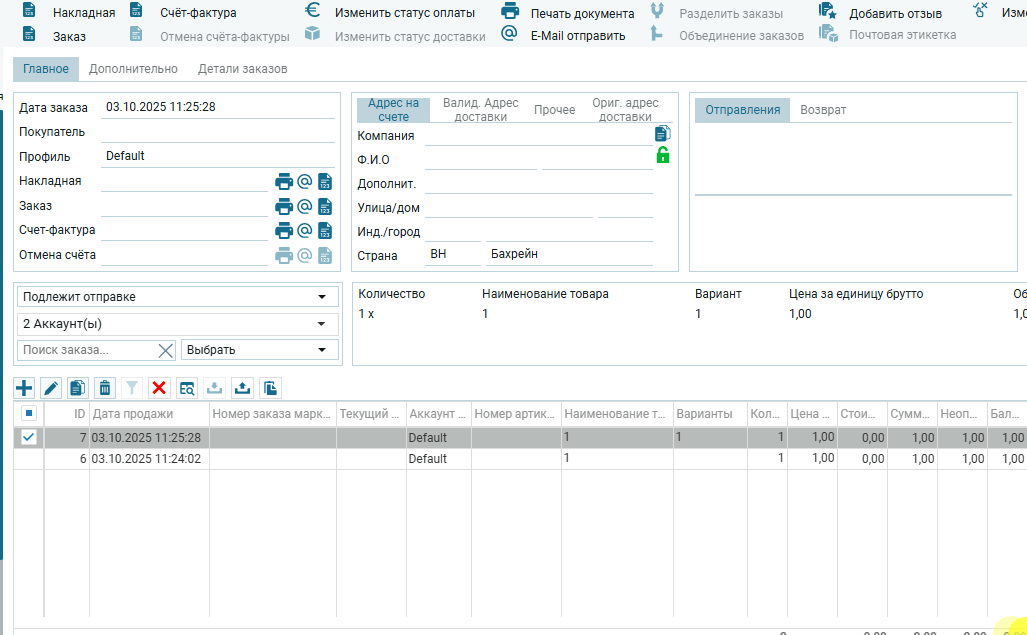This screenshot has height=635, width=1027.
Task: Open the 2 Аккаунт(ы) dropdown
Action: tap(321, 324)
